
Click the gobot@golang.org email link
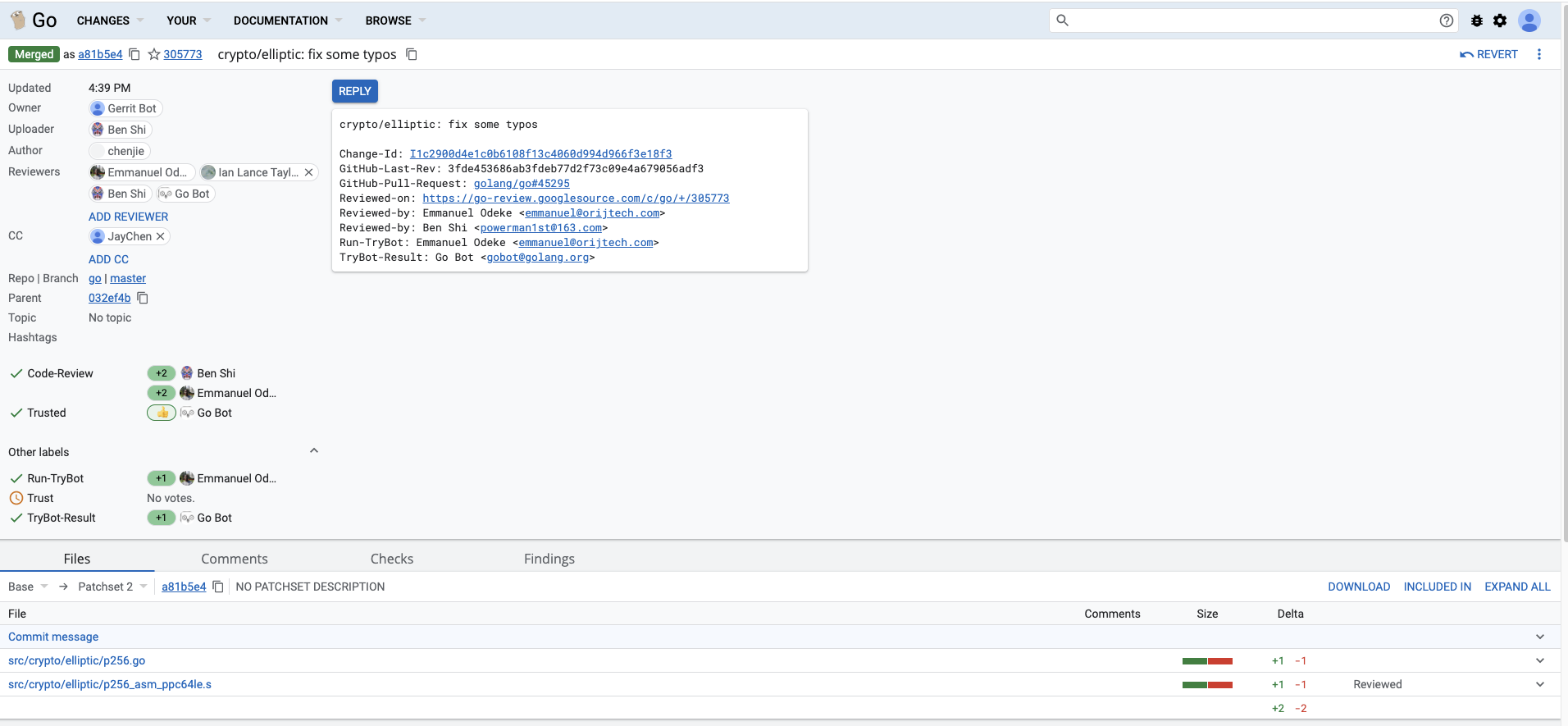click(x=538, y=258)
